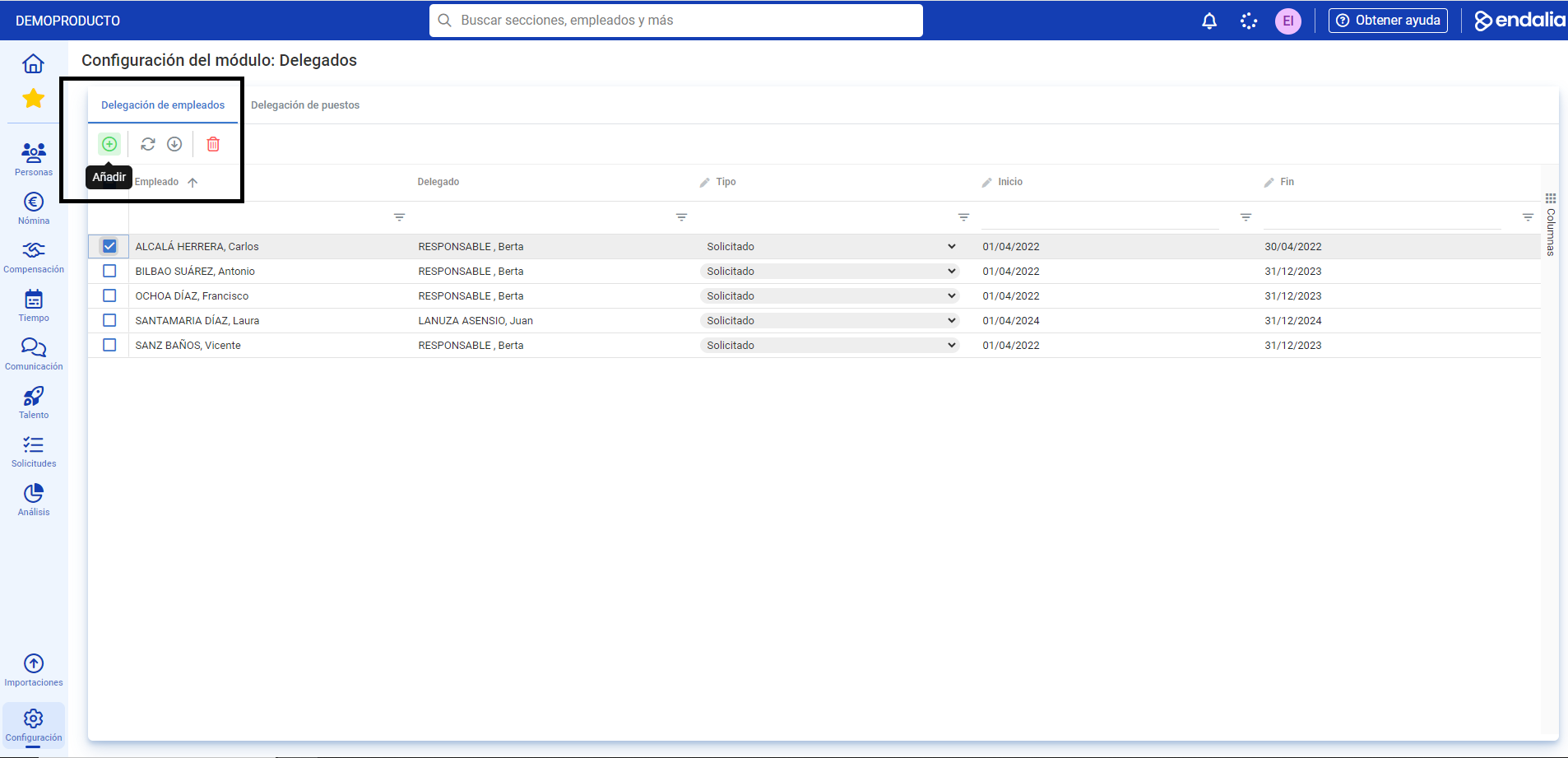The width and height of the screenshot is (1568, 758).
Task: Open the Importaciones section
Action: point(34,670)
